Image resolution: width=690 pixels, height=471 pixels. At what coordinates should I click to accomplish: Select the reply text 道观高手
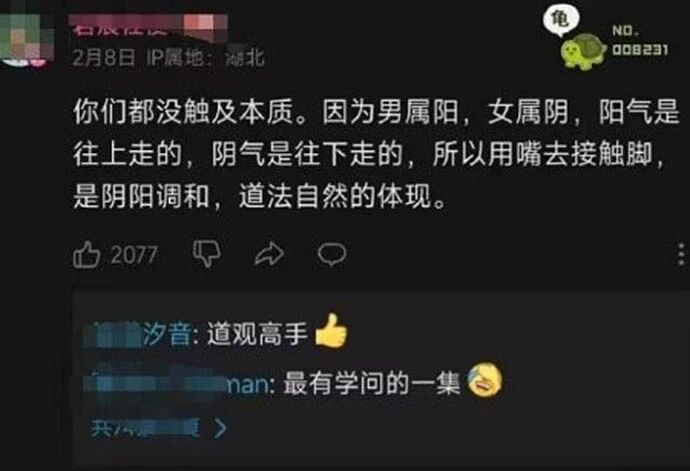pos(257,334)
